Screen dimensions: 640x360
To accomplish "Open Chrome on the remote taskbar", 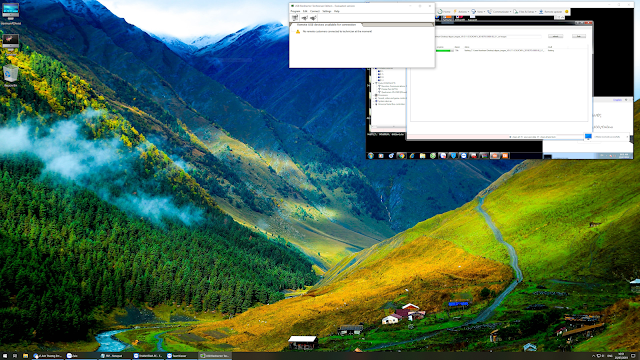I will [402, 156].
